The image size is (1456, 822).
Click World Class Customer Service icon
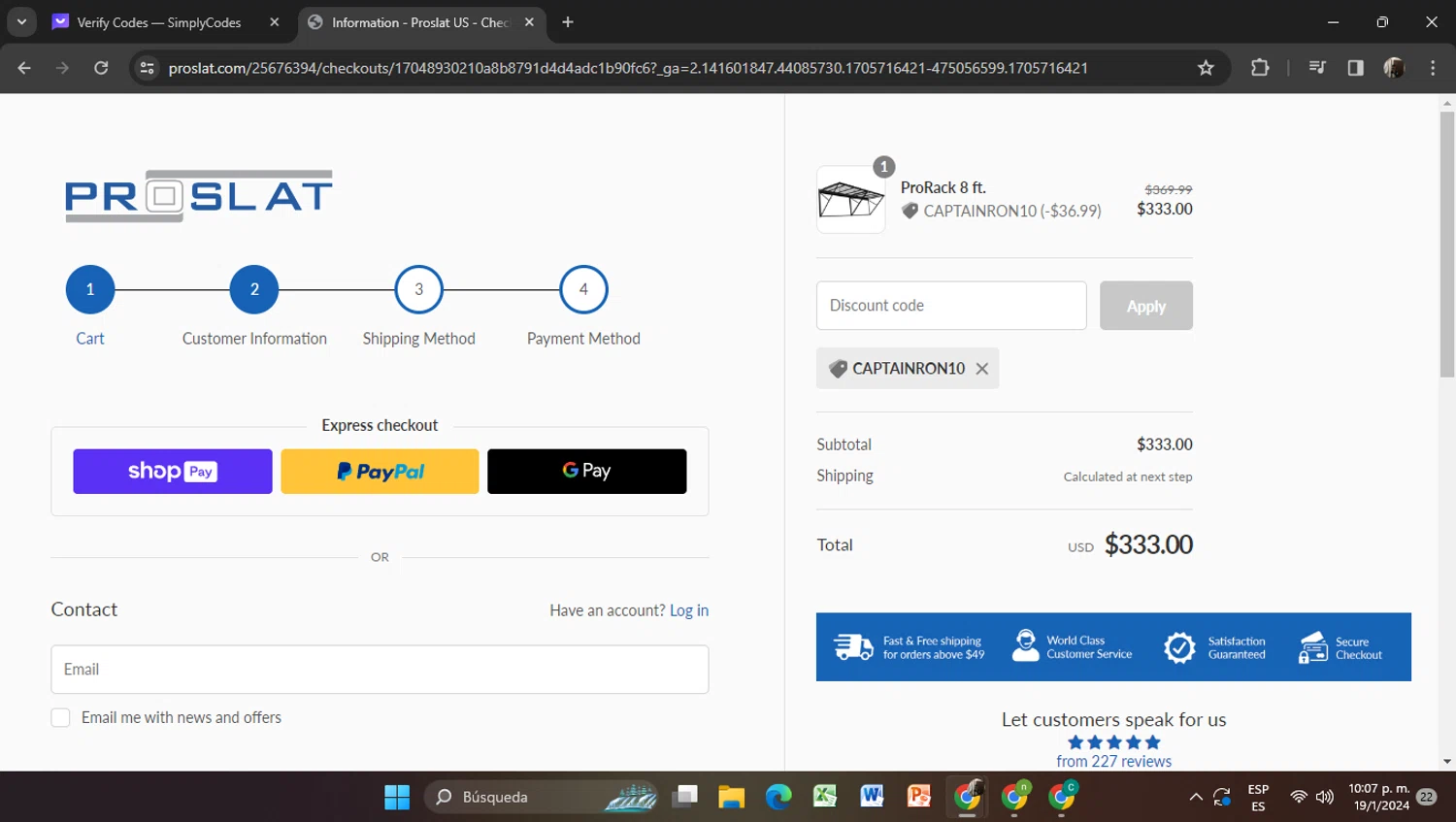point(1025,645)
